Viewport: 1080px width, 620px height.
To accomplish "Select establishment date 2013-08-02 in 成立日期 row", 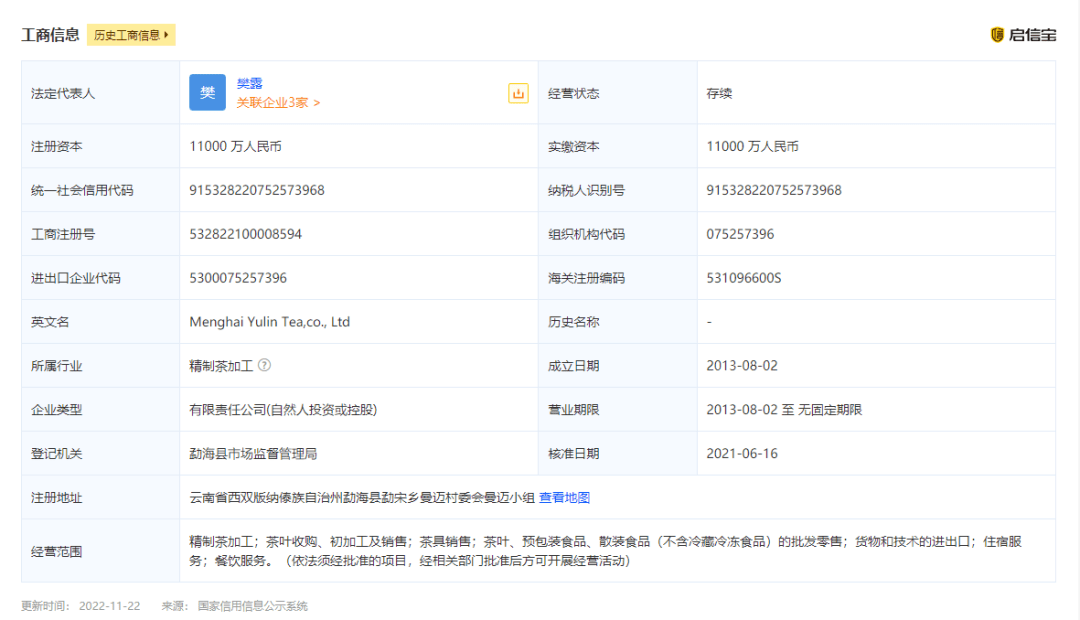I will coord(742,366).
